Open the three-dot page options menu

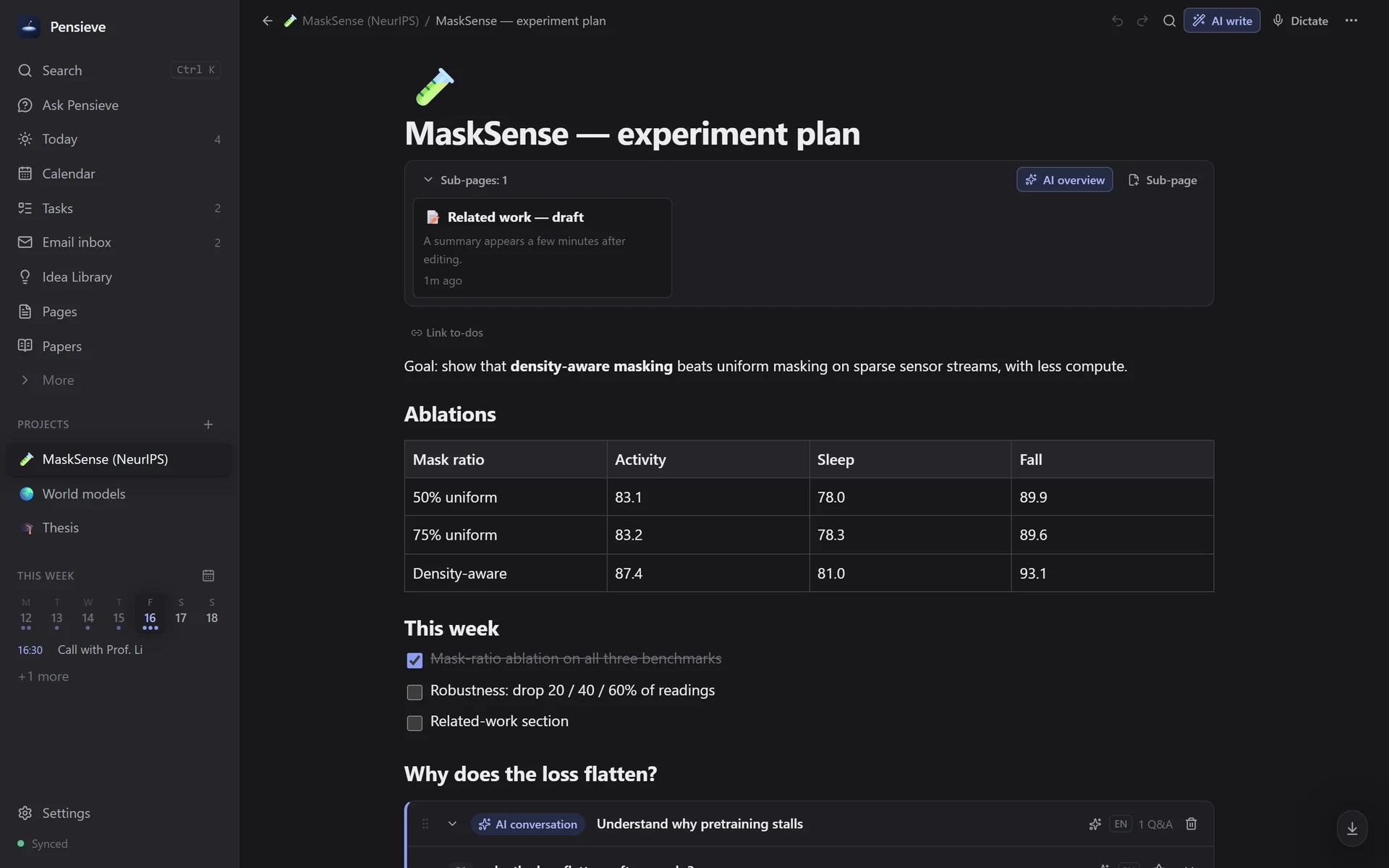tap(1351, 21)
